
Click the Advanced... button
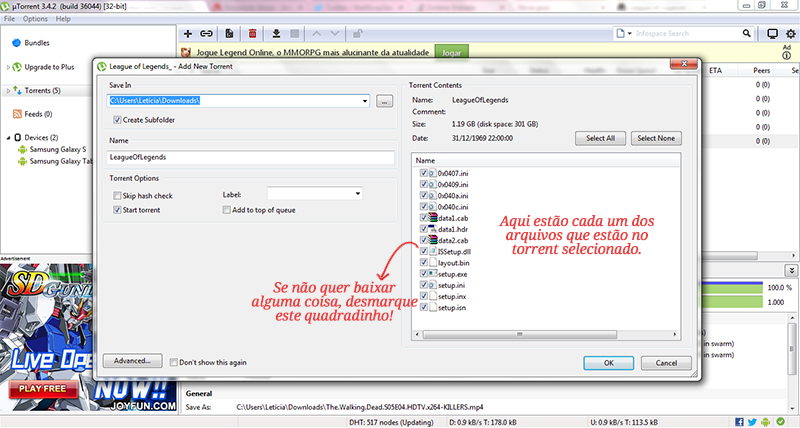(132, 361)
